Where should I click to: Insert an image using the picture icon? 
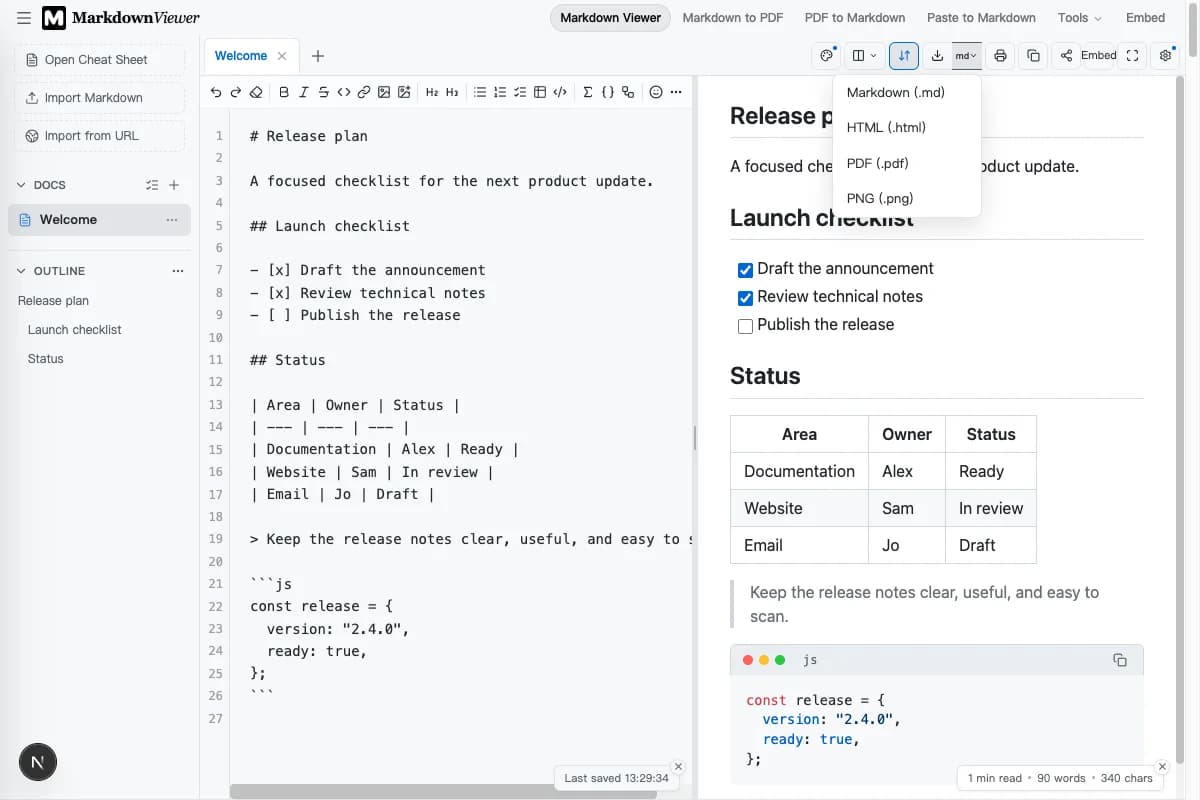[384, 92]
